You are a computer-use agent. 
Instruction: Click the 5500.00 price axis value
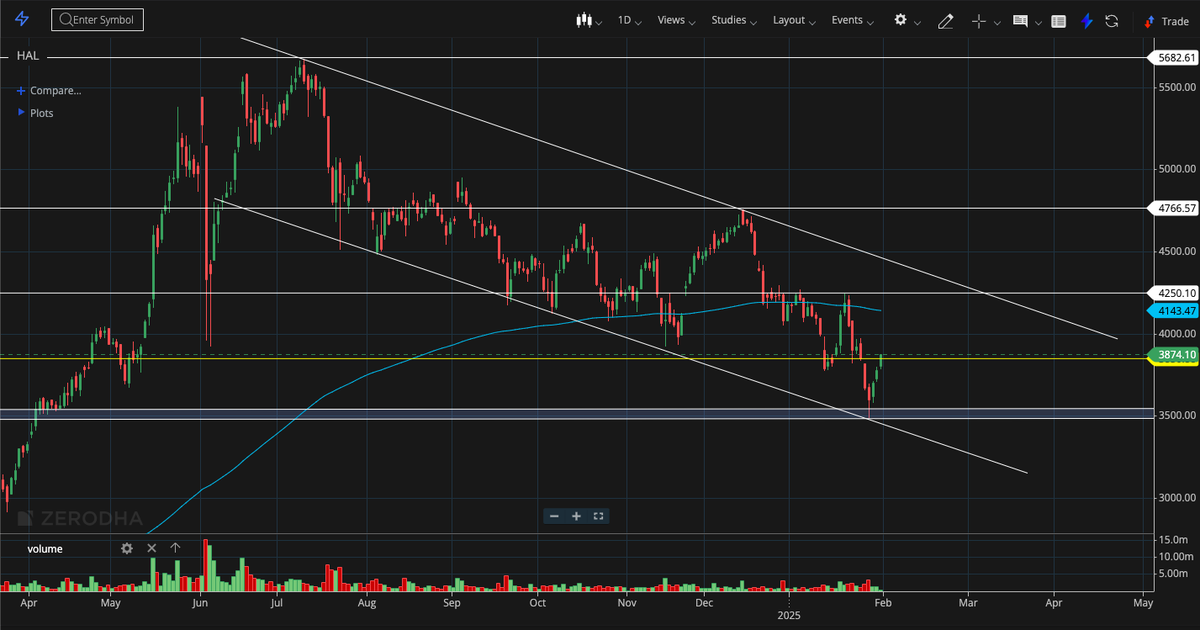tap(1177, 88)
